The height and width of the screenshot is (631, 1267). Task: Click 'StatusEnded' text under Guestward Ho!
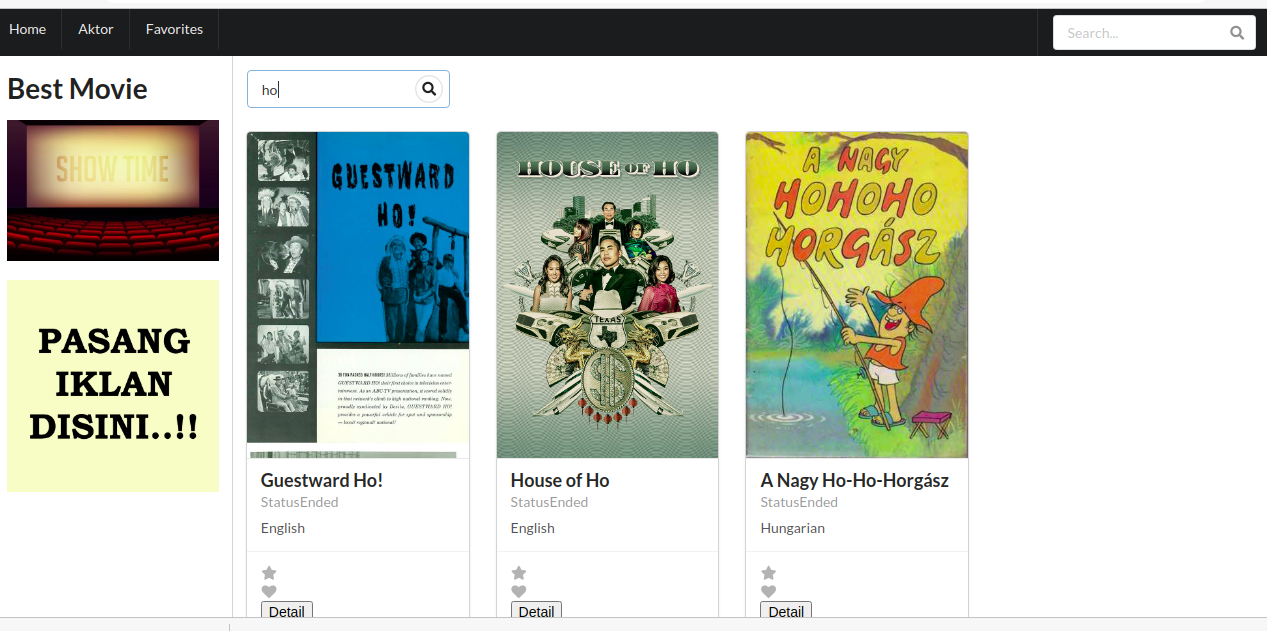pyautogui.click(x=300, y=502)
